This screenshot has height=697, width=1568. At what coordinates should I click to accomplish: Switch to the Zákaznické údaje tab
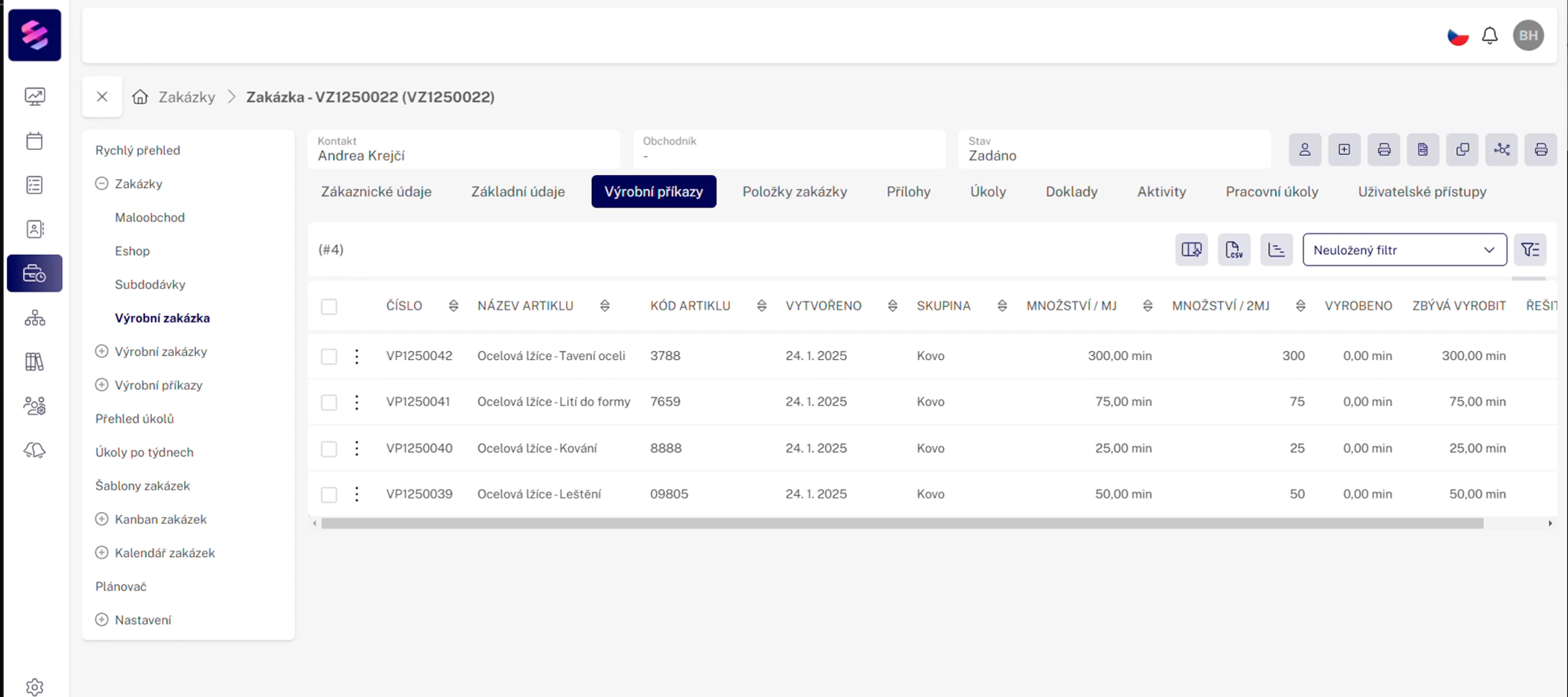pos(376,192)
